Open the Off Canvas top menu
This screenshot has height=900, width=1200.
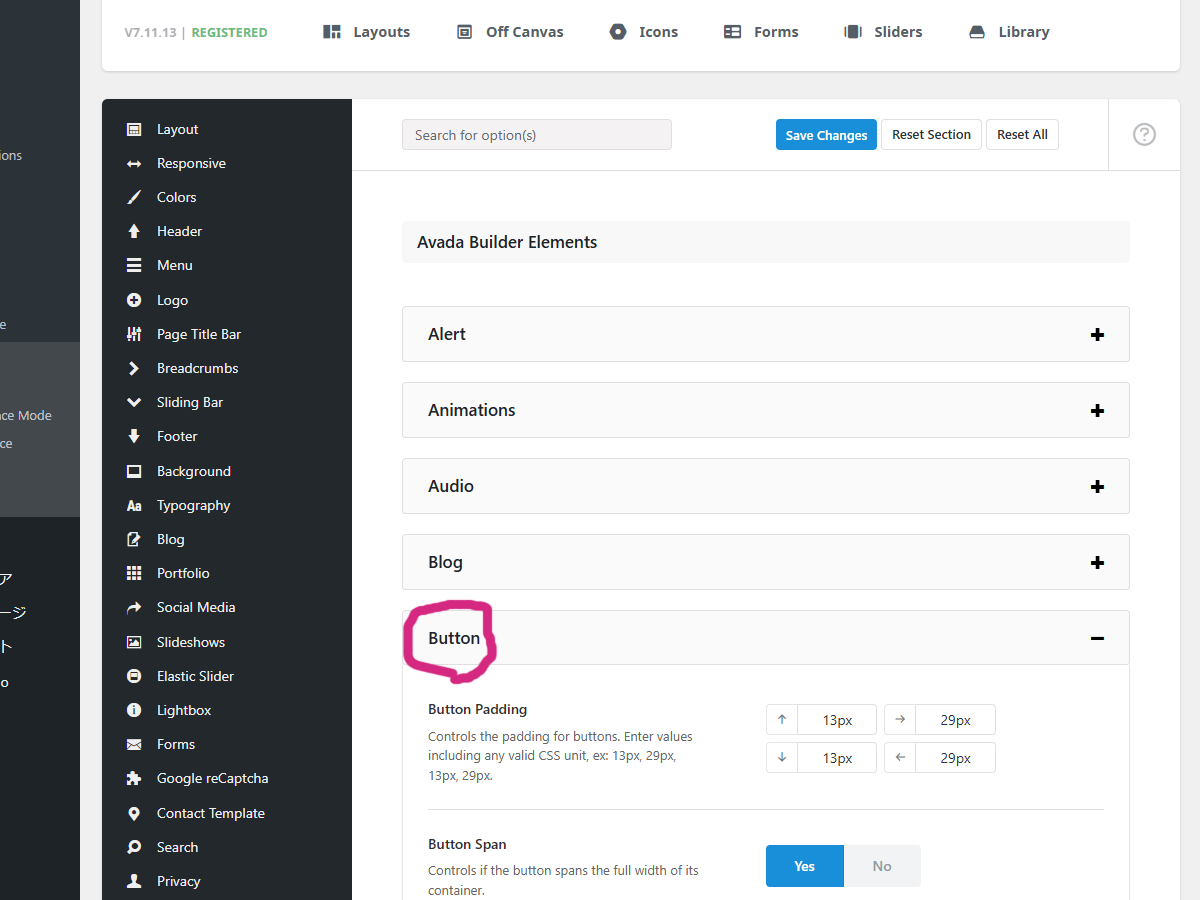[510, 32]
